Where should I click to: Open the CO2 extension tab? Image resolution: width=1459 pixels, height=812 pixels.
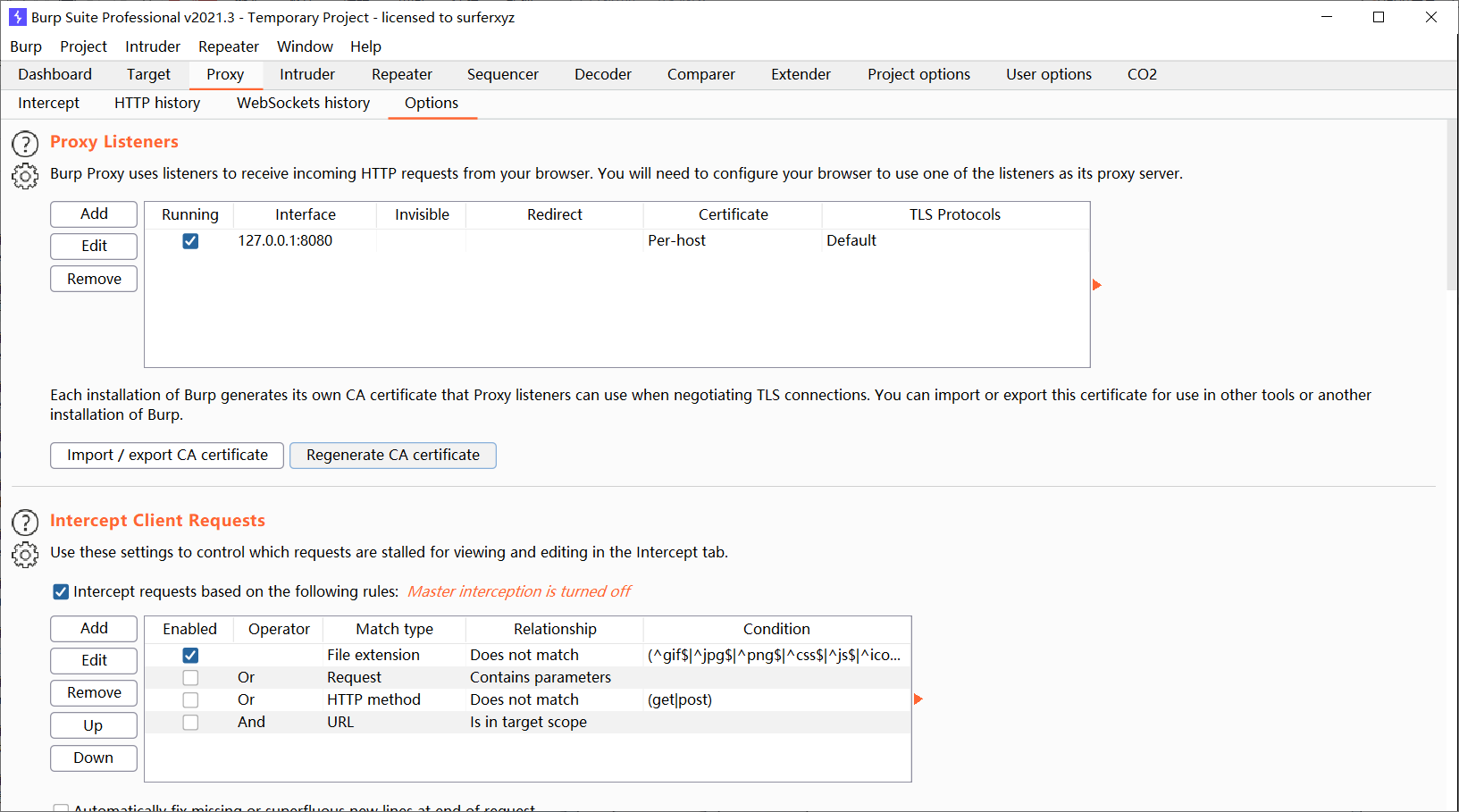(x=1142, y=74)
